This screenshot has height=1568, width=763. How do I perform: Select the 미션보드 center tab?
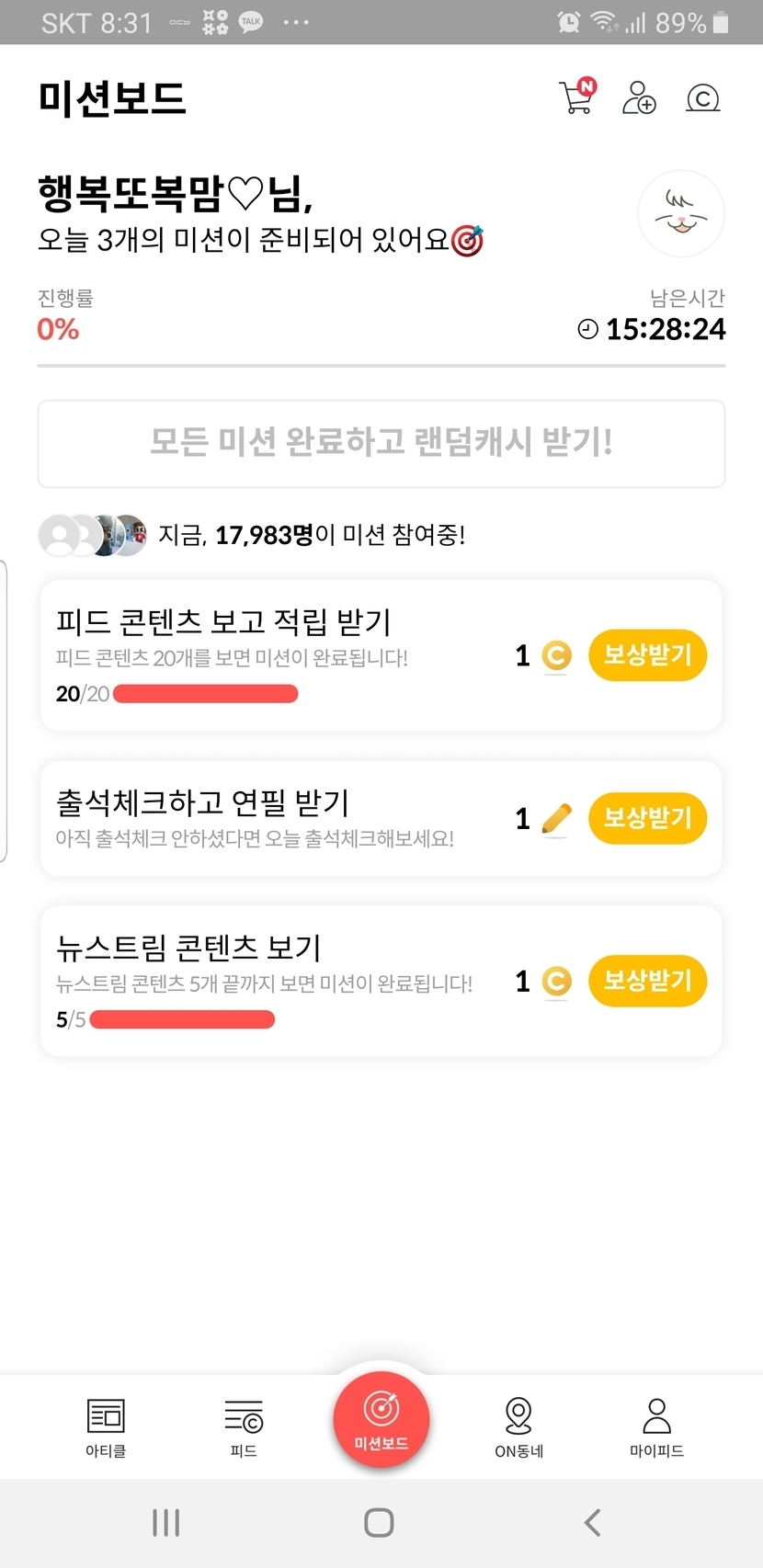coord(381,1420)
